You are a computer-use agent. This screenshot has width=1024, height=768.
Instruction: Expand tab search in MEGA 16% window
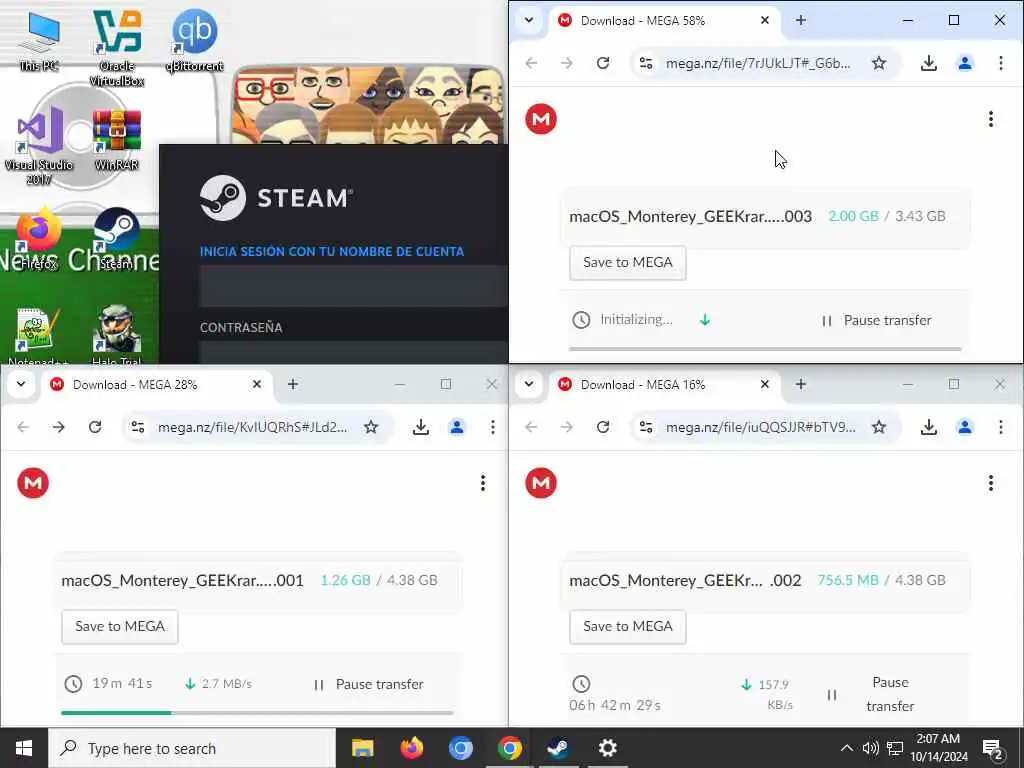click(529, 384)
